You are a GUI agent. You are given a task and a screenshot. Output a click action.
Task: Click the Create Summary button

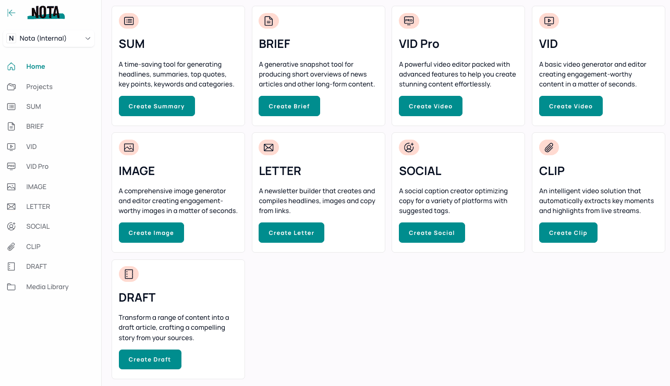coord(156,106)
